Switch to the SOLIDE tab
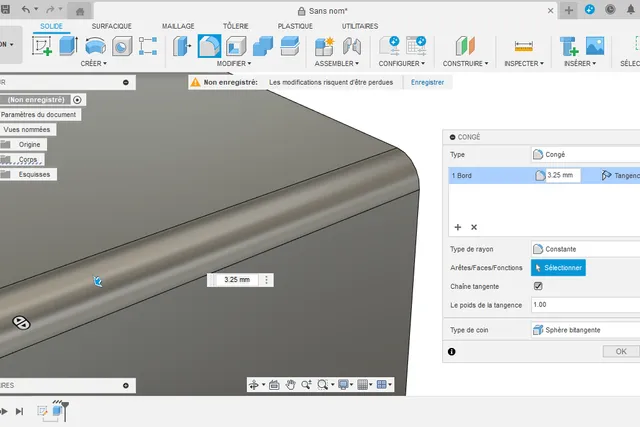640x427 pixels. [51, 26]
